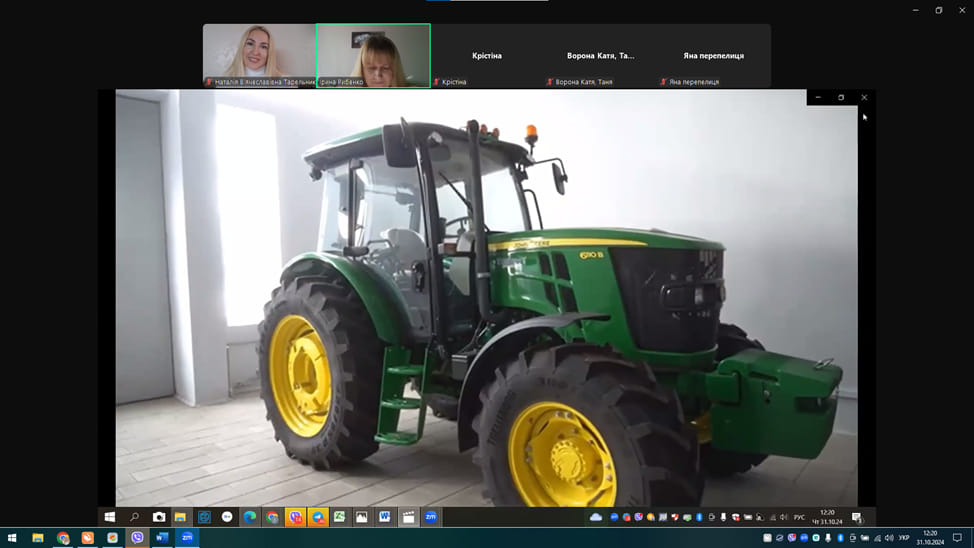Viewport: 974px width, 548px height.
Task: Click Viber icon in bottom system tray
Action: click(791, 538)
